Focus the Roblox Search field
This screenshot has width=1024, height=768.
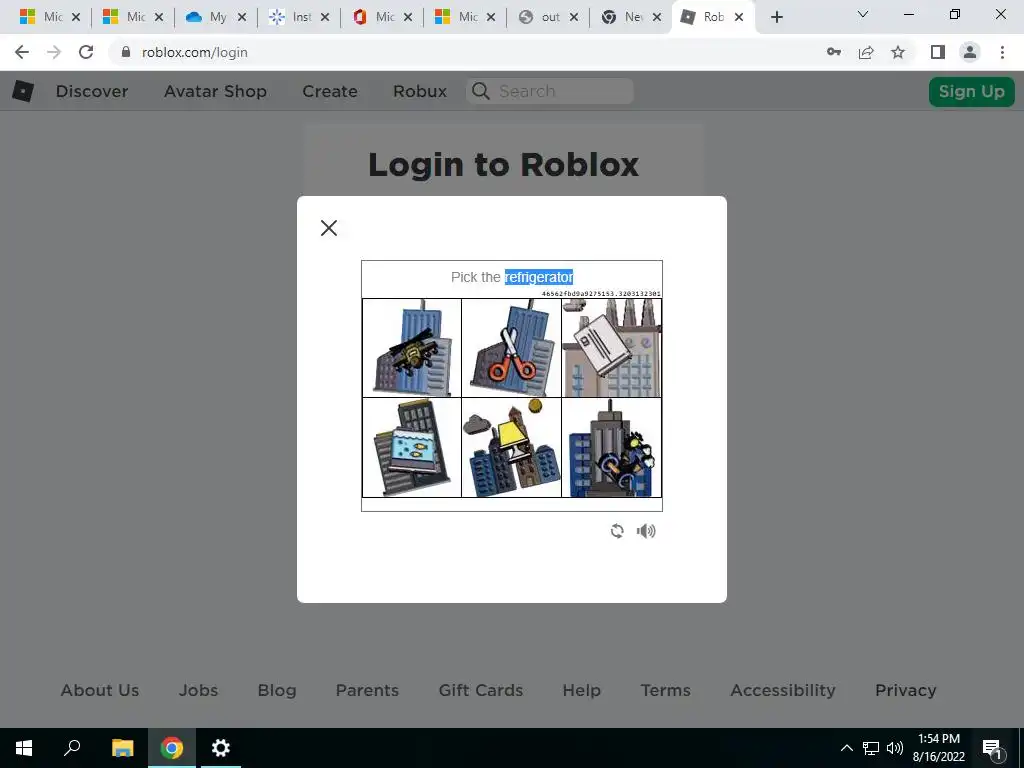click(x=550, y=91)
